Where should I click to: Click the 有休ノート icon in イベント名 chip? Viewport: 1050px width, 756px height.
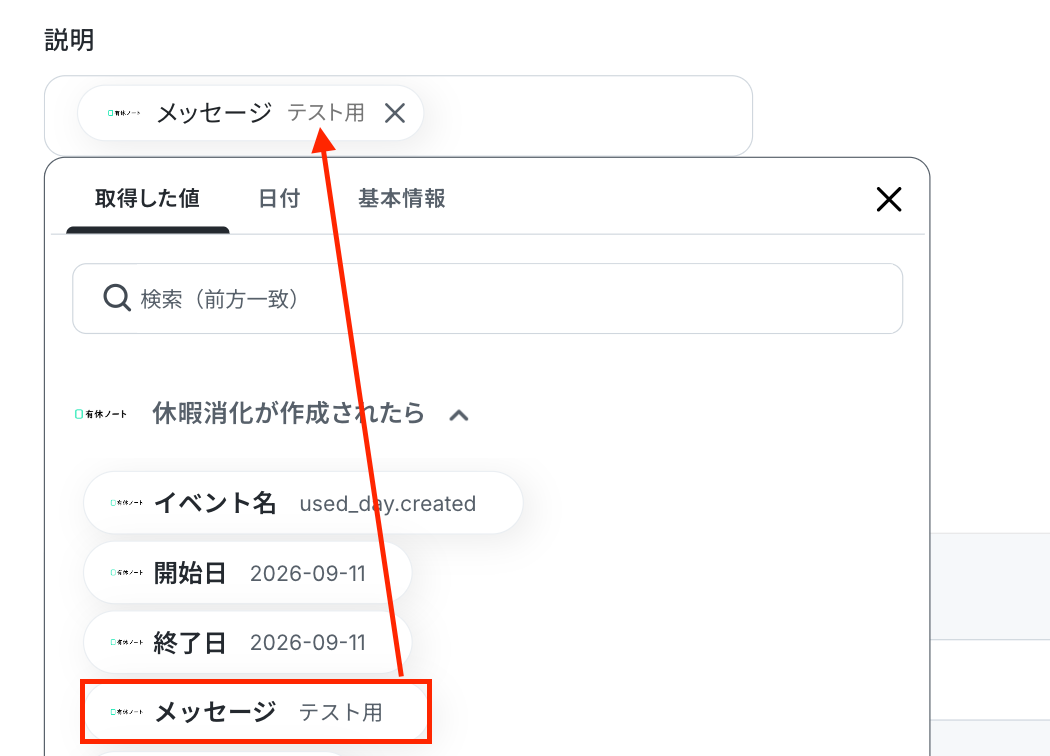[127, 502]
